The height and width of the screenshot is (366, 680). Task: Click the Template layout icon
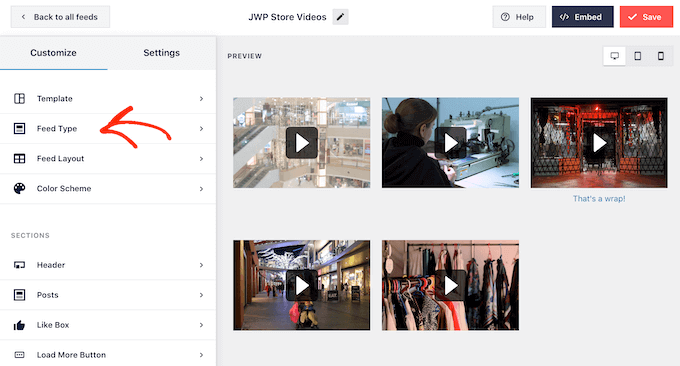click(x=20, y=98)
